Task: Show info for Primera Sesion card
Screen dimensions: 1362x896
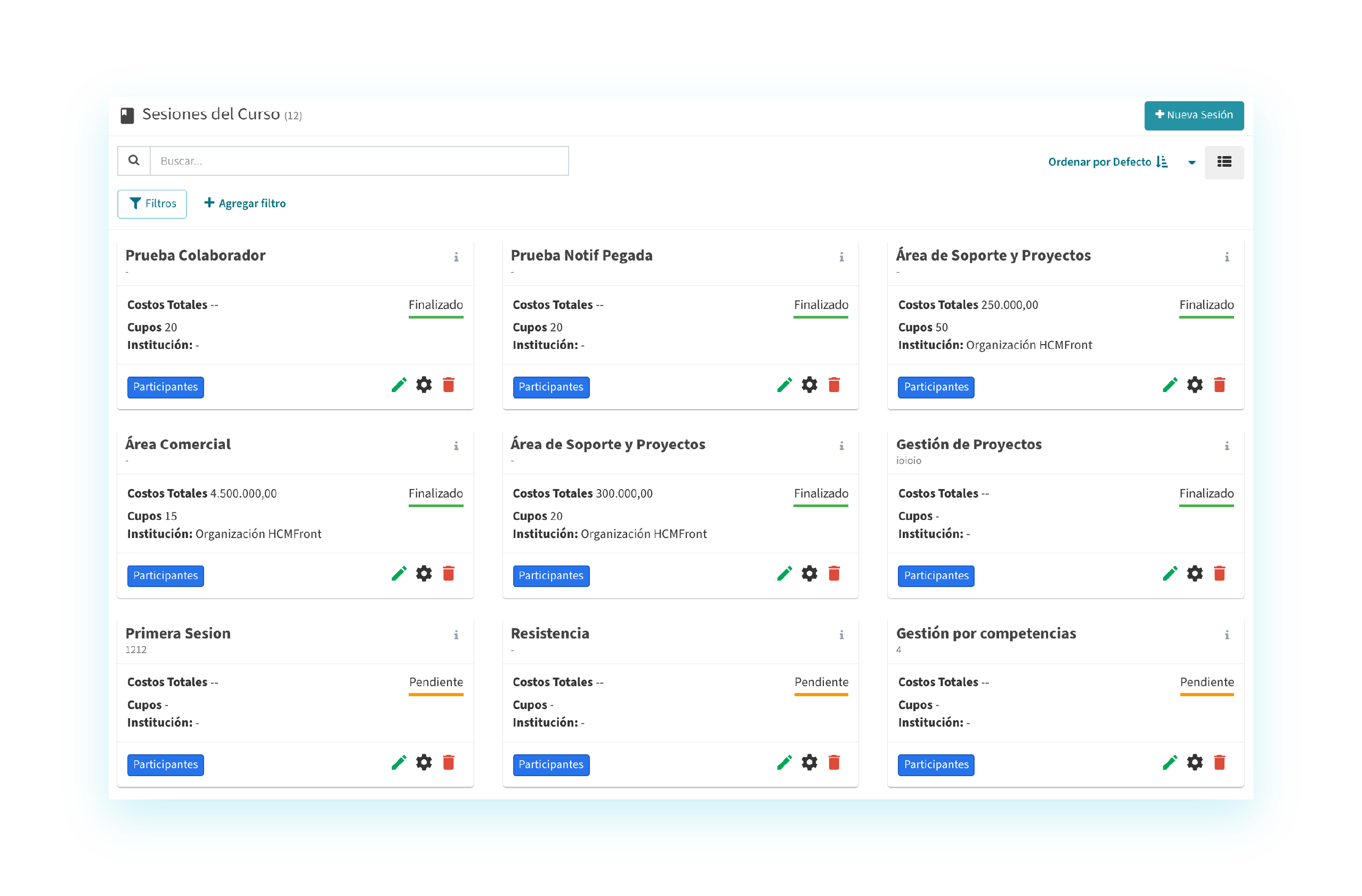Action: pyautogui.click(x=456, y=635)
